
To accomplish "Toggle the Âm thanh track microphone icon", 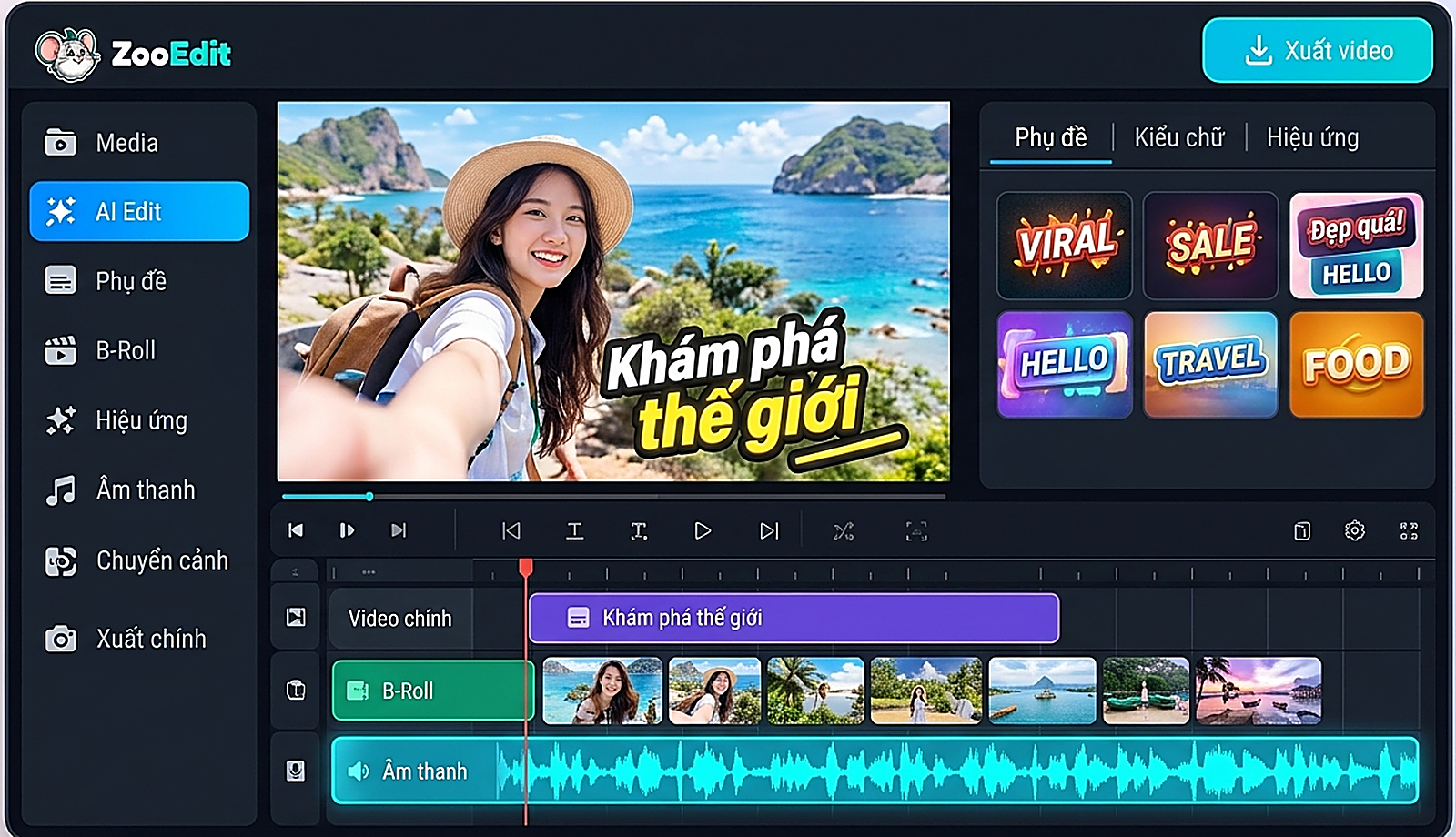I will pyautogui.click(x=296, y=771).
